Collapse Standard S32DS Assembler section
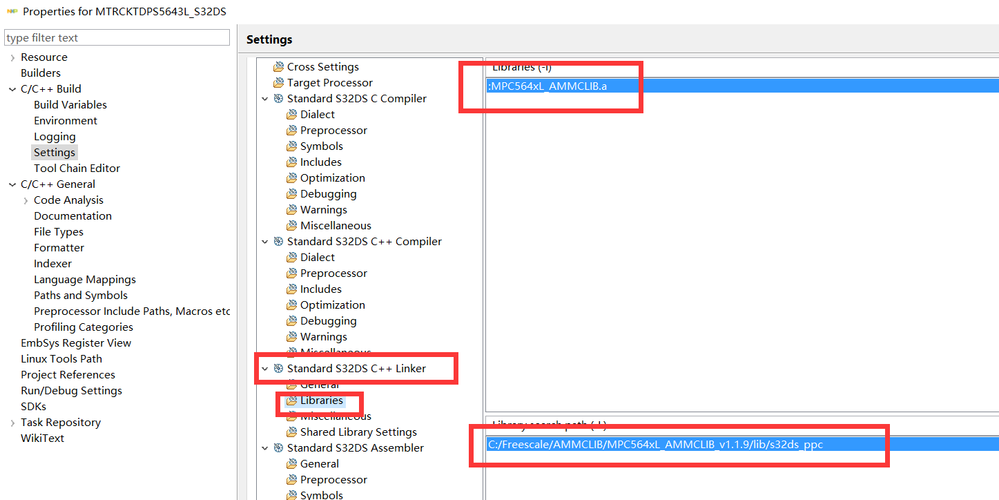999x500 pixels. [265, 448]
